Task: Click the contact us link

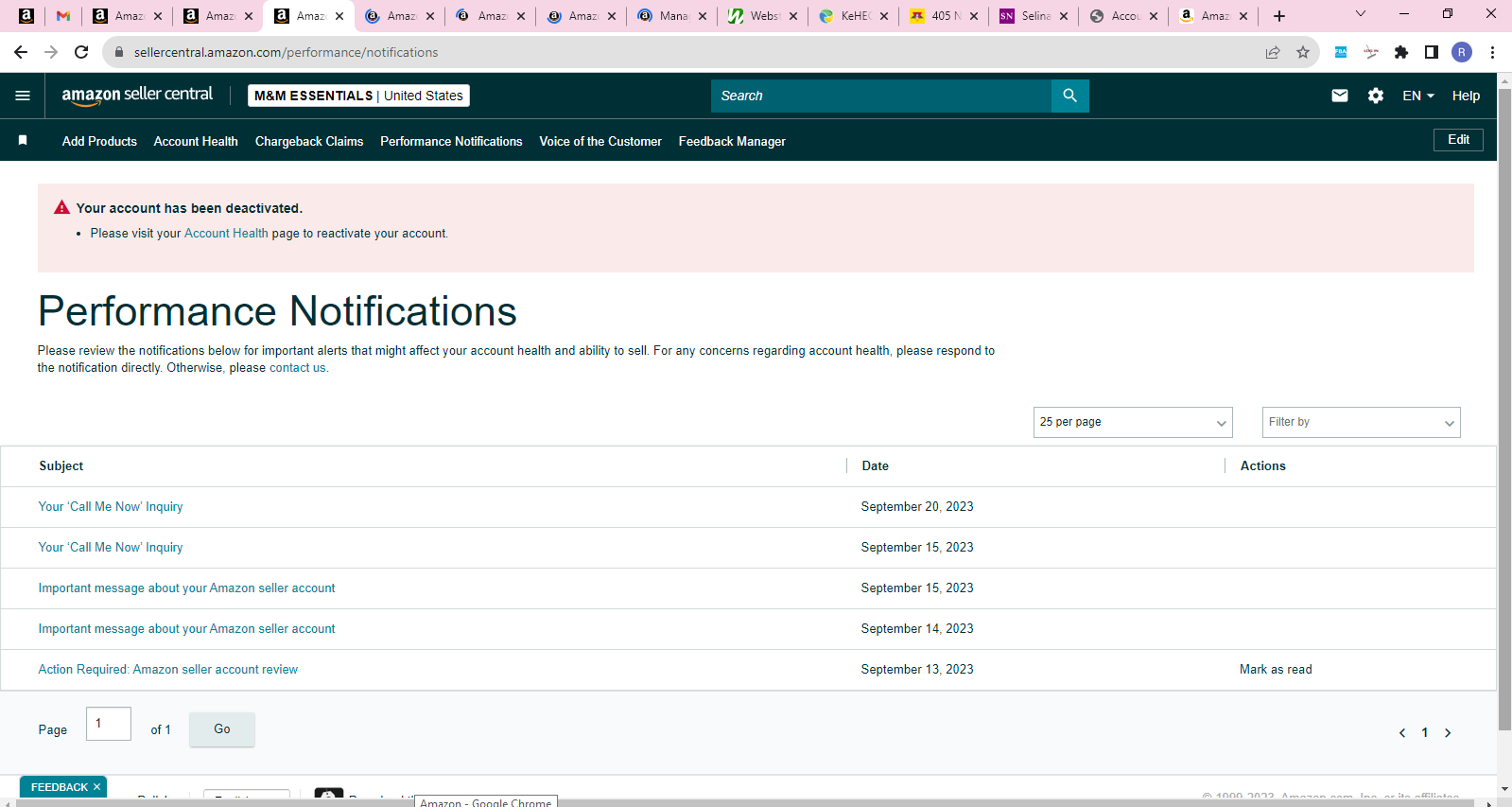Action: [x=297, y=368]
